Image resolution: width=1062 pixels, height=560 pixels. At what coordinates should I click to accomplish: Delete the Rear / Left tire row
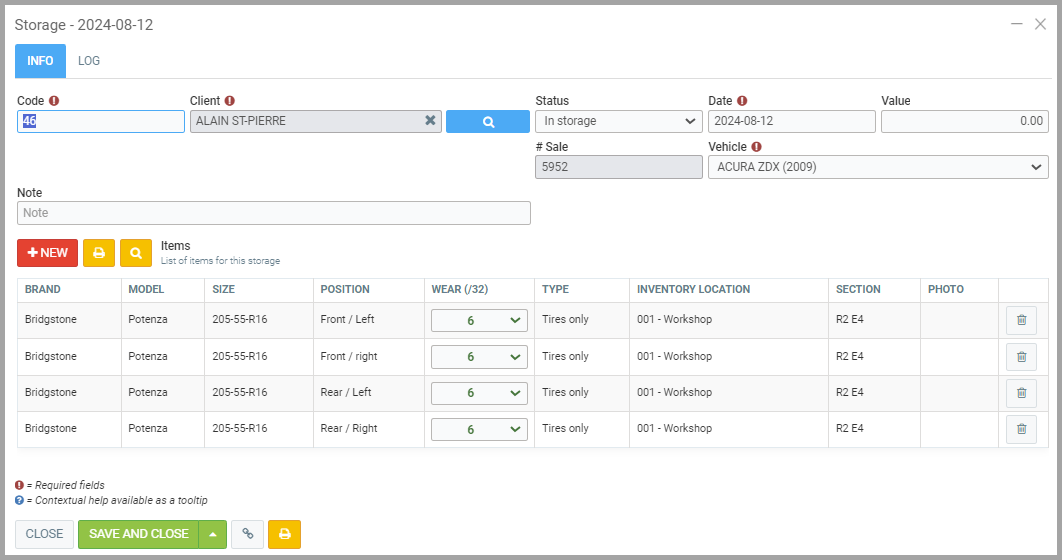[1021, 393]
